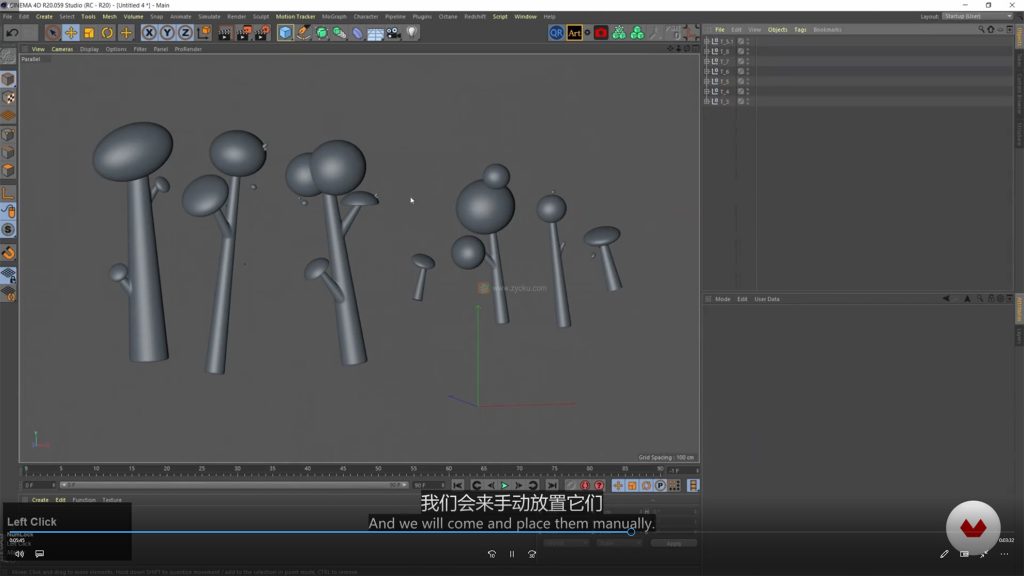Expand the T_5.1 object in hierarchy
The height and width of the screenshot is (576, 1024).
point(707,41)
